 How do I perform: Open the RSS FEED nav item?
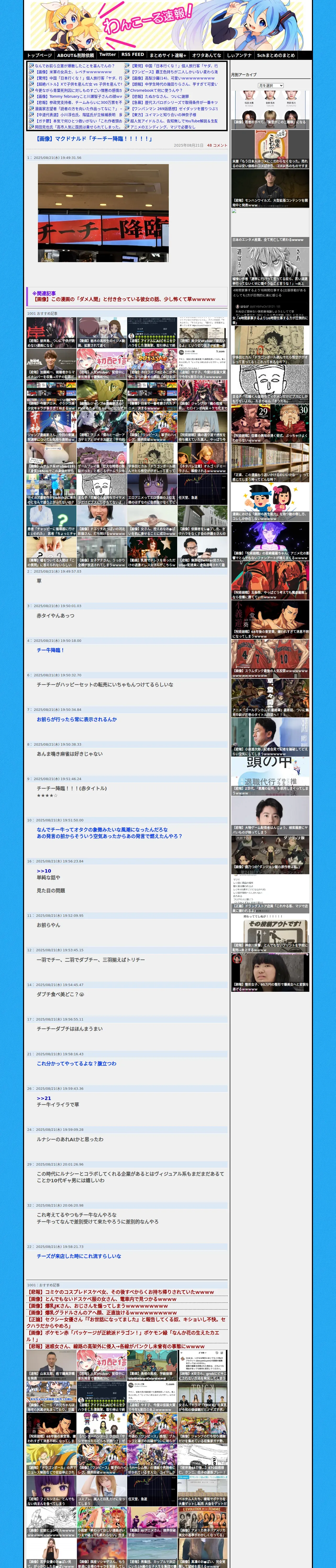coord(133,55)
